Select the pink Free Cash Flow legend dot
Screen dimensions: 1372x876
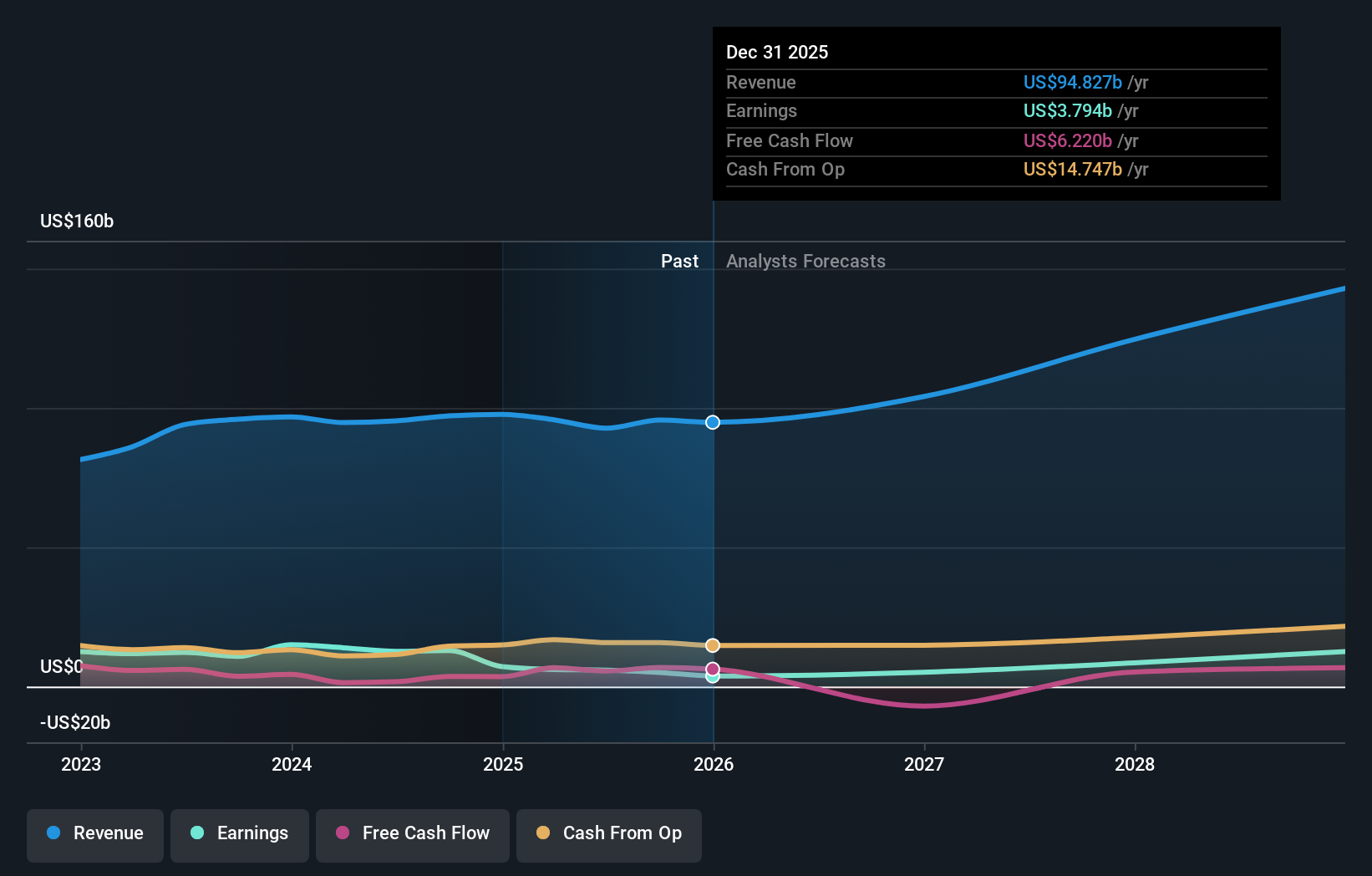(343, 833)
